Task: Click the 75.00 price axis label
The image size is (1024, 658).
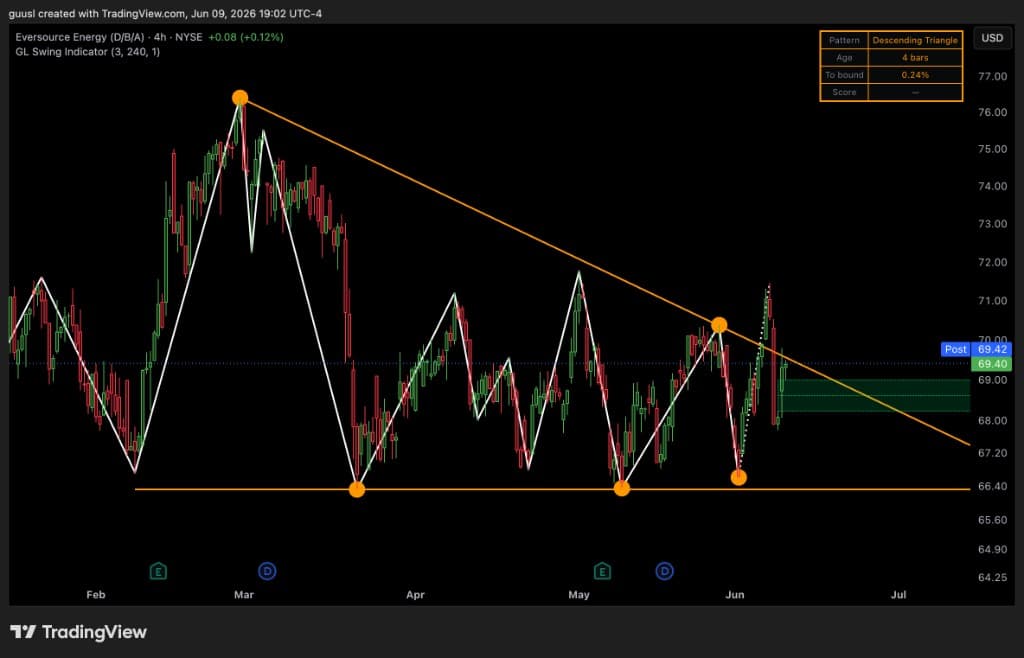Action: 992,149
